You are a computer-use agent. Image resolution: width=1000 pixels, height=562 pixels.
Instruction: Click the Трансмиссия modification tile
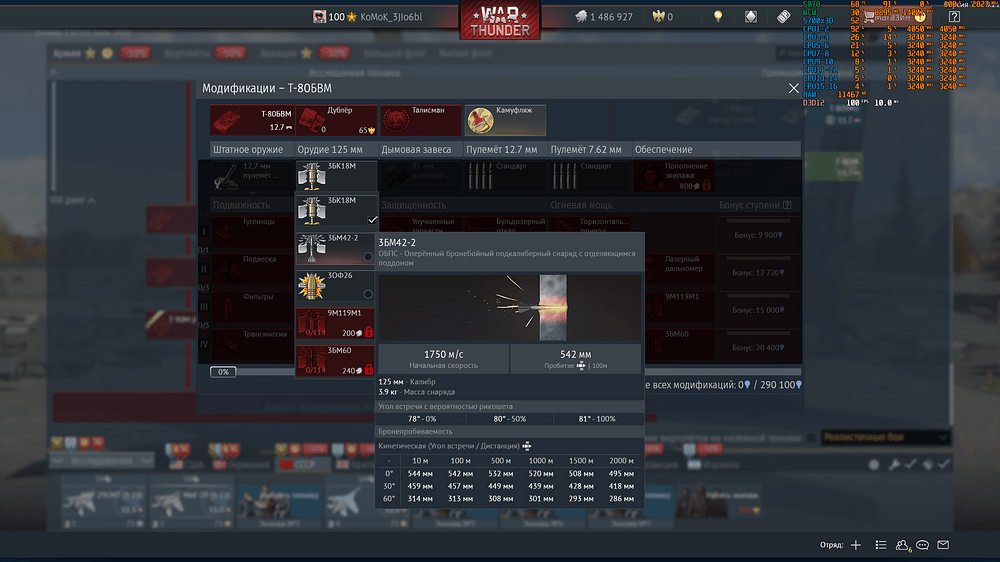point(252,345)
